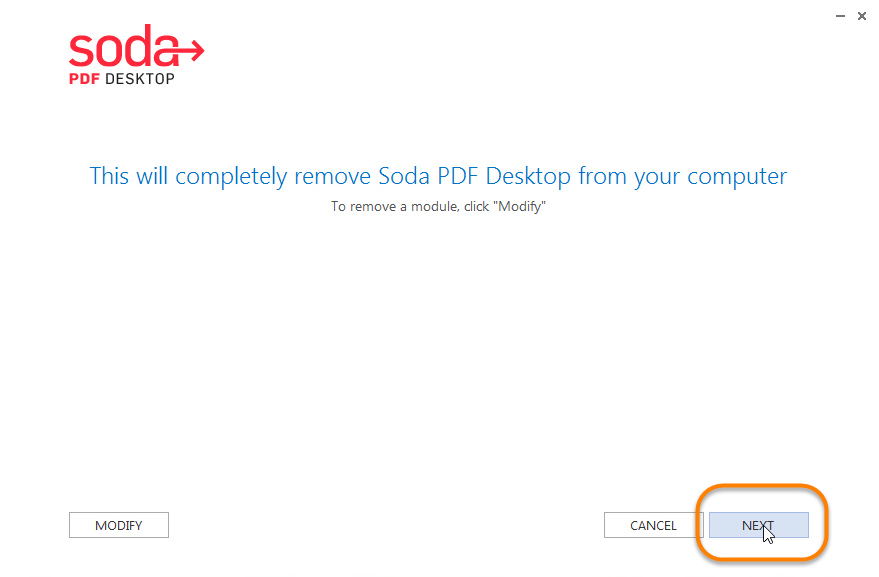
Task: Click "Soda PDF Desktop" in the headline
Action: [x=475, y=177]
